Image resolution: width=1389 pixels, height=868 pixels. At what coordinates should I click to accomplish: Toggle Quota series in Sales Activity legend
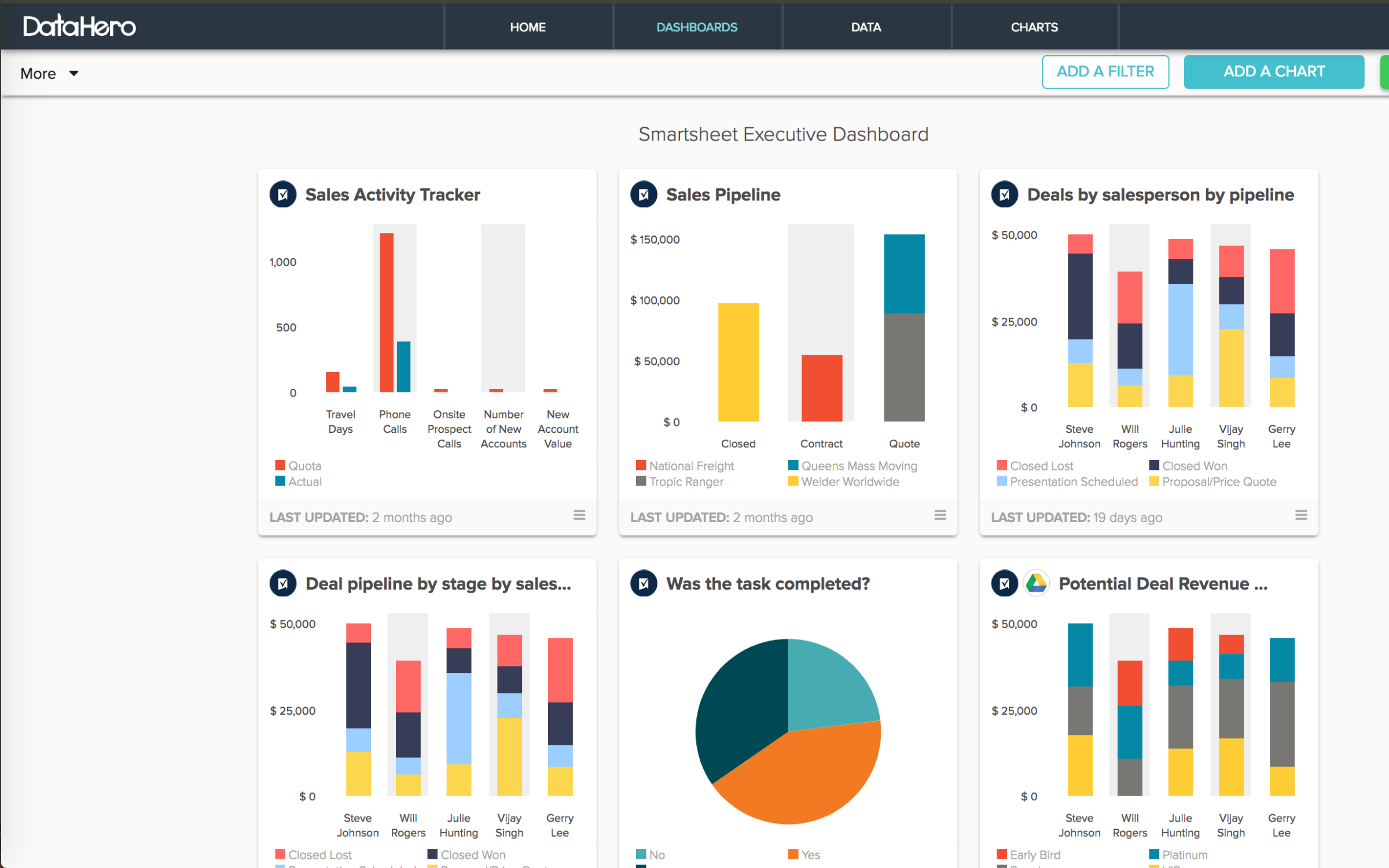(299, 466)
